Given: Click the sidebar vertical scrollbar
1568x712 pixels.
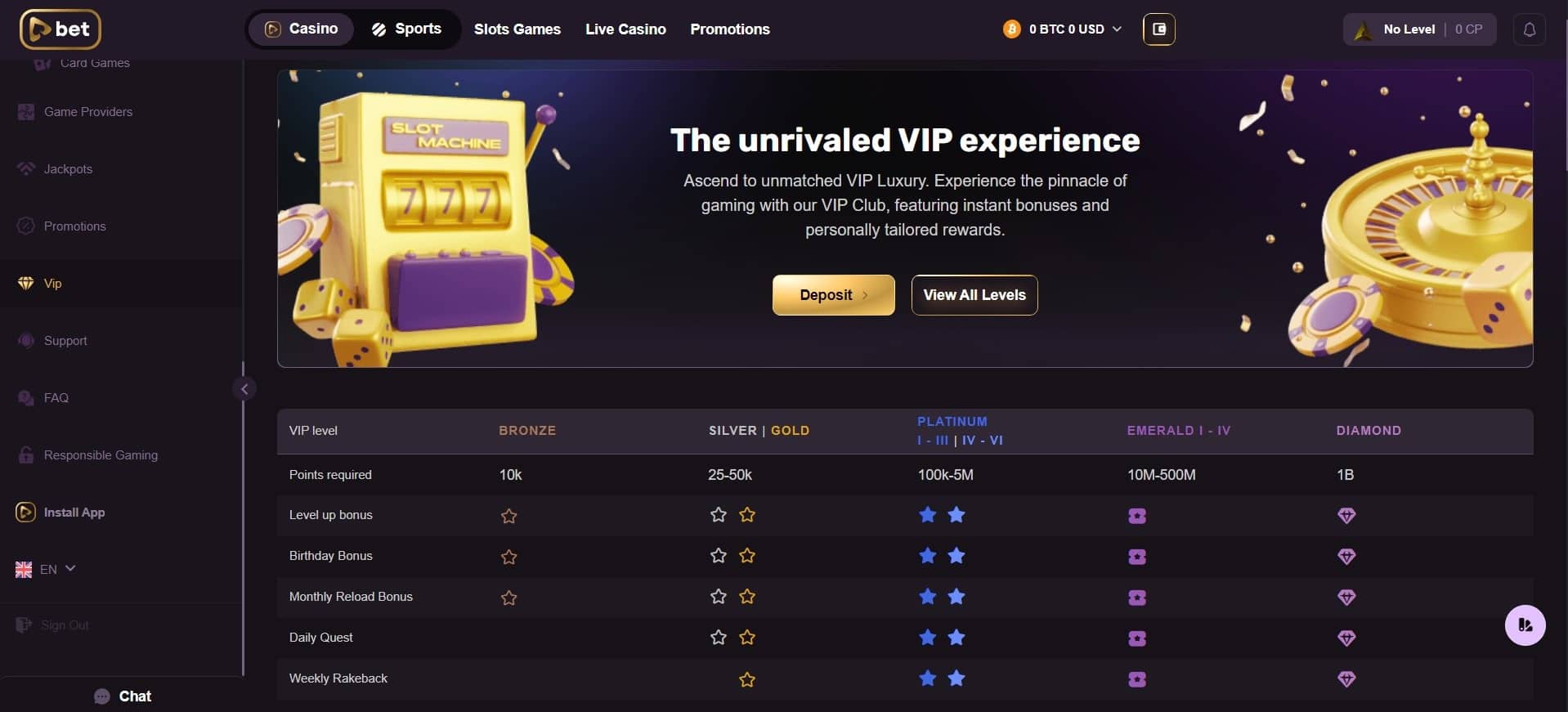Looking at the screenshot, I should (243, 523).
